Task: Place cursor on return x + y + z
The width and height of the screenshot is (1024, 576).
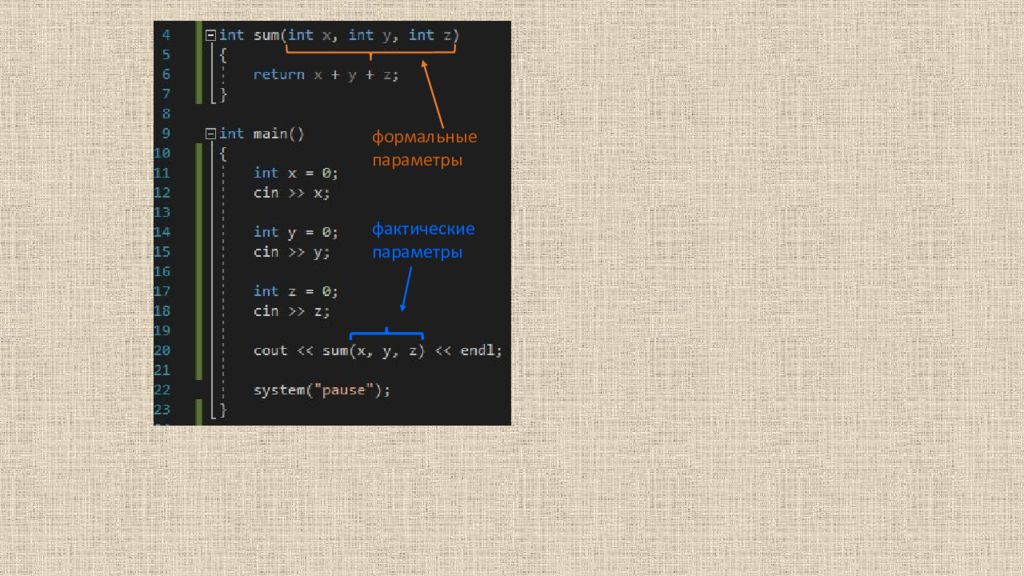Action: coord(326,75)
